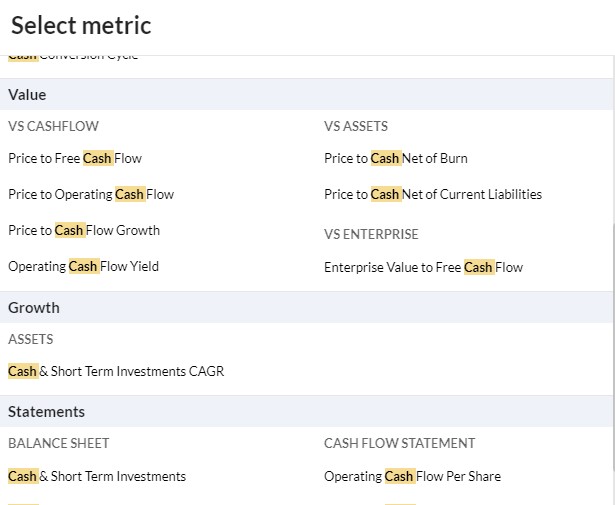
Task: Click the BALANCE SHEET subheading
Action: pyautogui.click(x=59, y=443)
